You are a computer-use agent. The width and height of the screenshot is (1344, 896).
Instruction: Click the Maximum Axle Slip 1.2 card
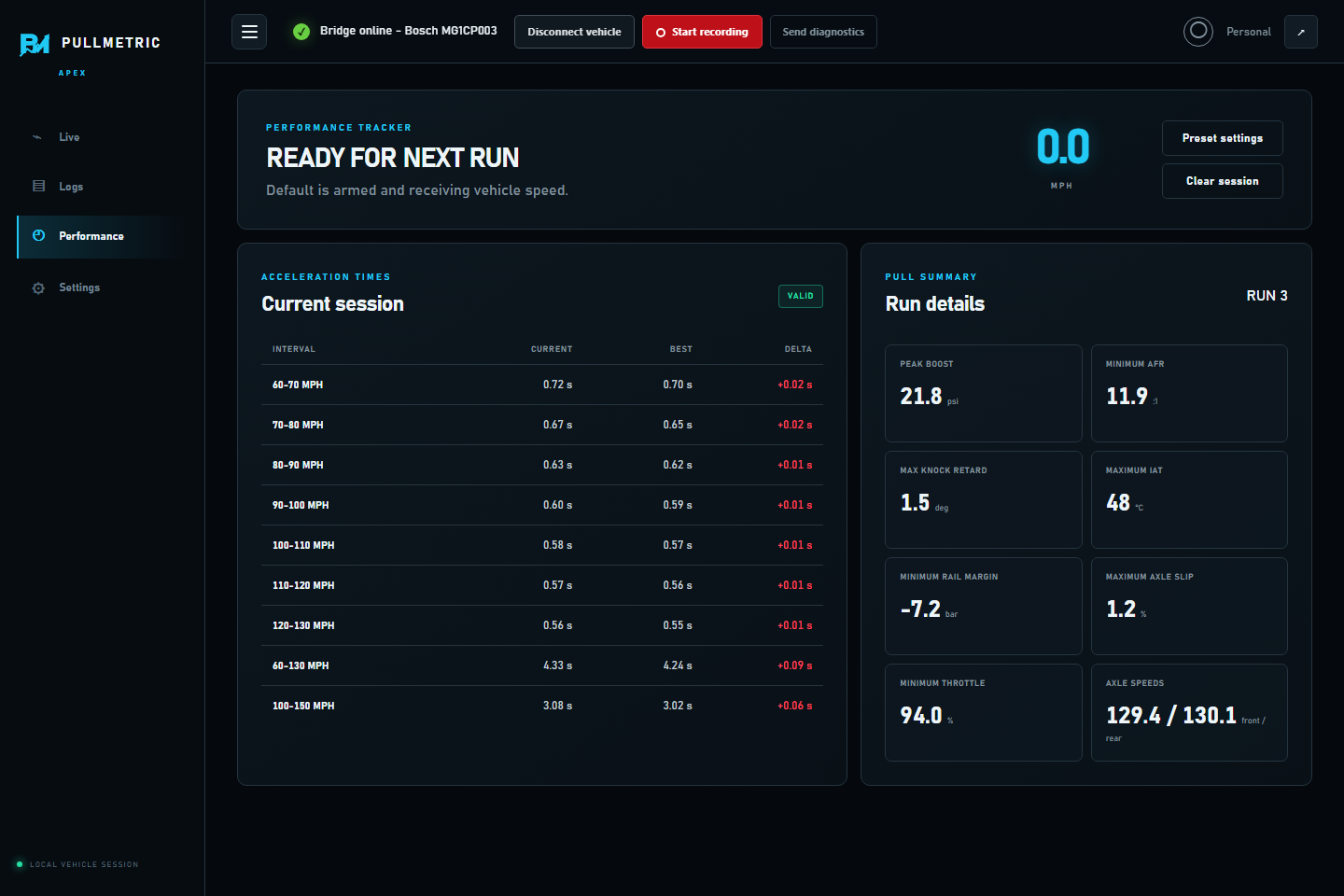(x=1189, y=606)
